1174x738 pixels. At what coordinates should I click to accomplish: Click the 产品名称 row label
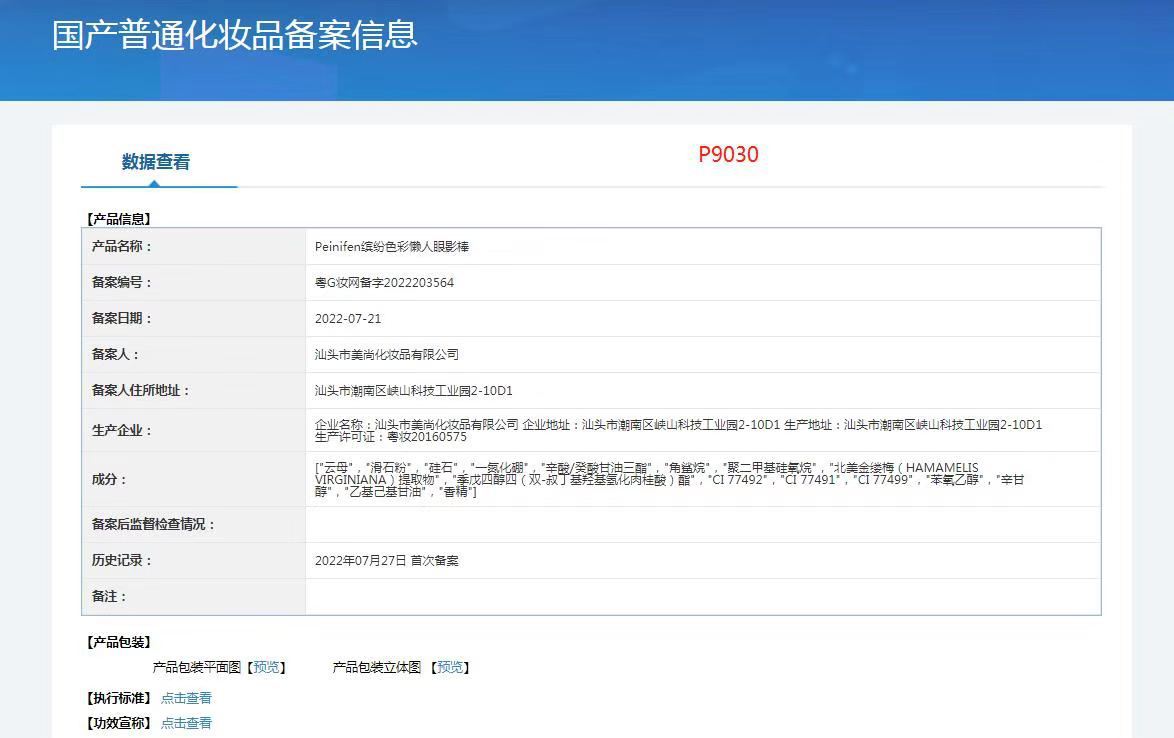tap(122, 246)
